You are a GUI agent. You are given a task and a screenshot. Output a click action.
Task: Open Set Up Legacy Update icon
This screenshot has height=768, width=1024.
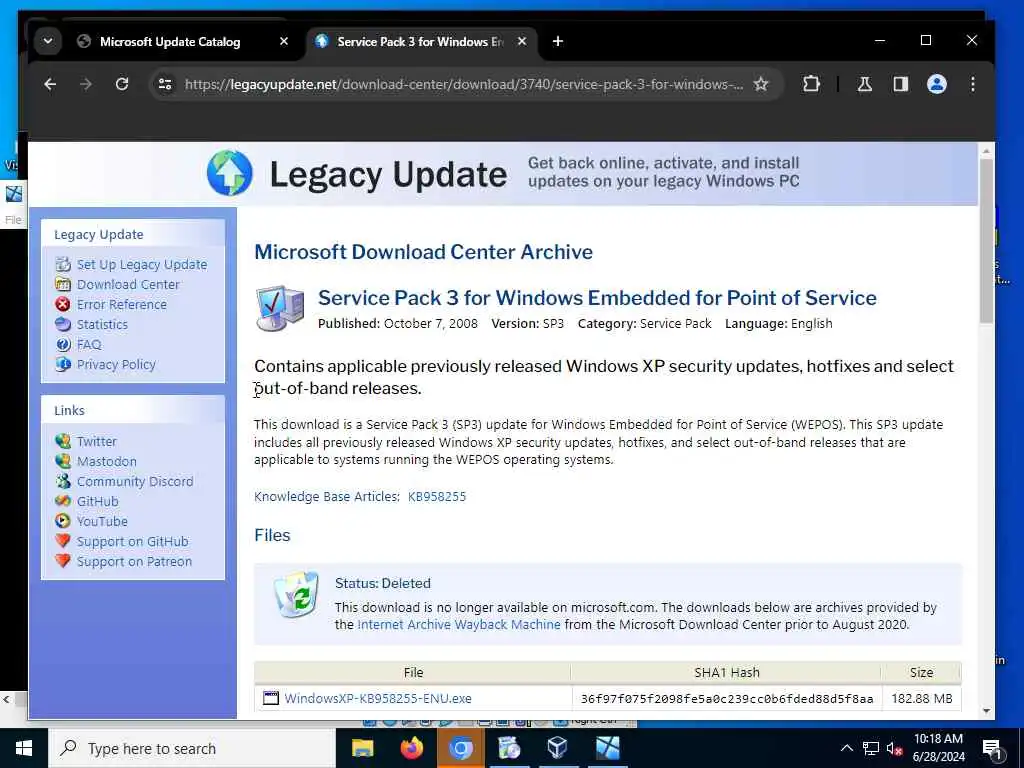[63, 264]
